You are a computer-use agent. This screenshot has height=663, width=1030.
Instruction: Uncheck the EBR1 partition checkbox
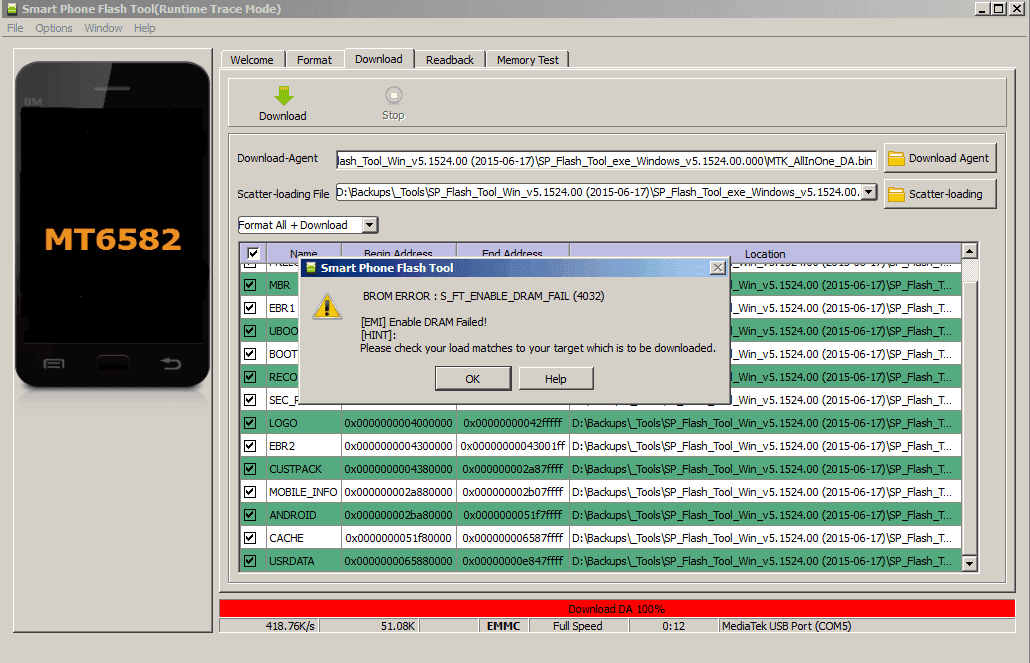(250, 308)
